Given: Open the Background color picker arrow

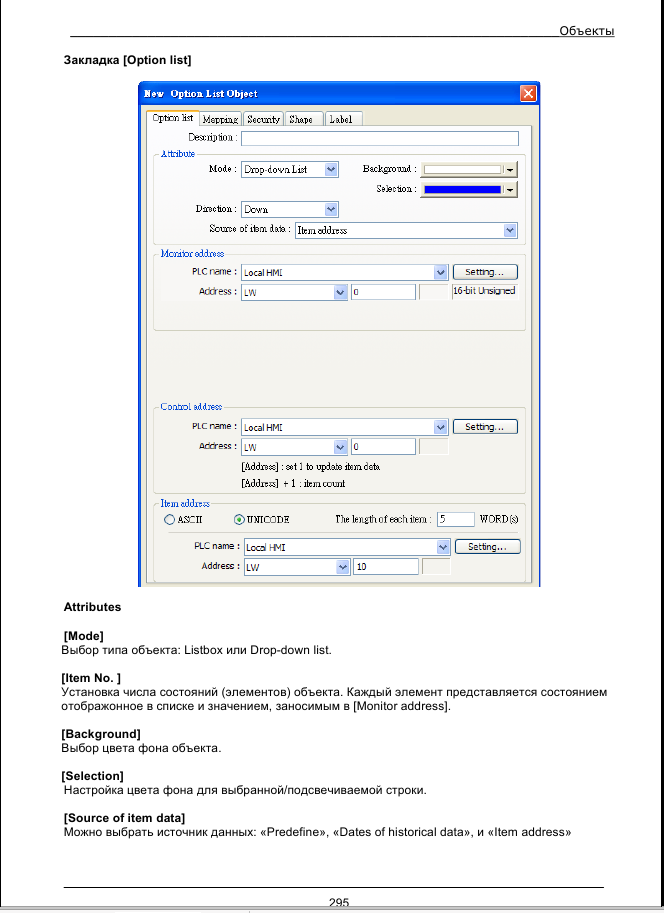Looking at the screenshot, I should click(510, 170).
